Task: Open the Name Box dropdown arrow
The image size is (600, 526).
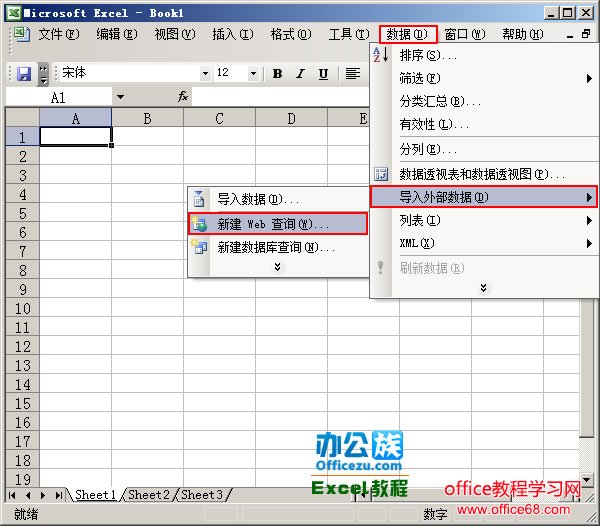Action: point(120,97)
